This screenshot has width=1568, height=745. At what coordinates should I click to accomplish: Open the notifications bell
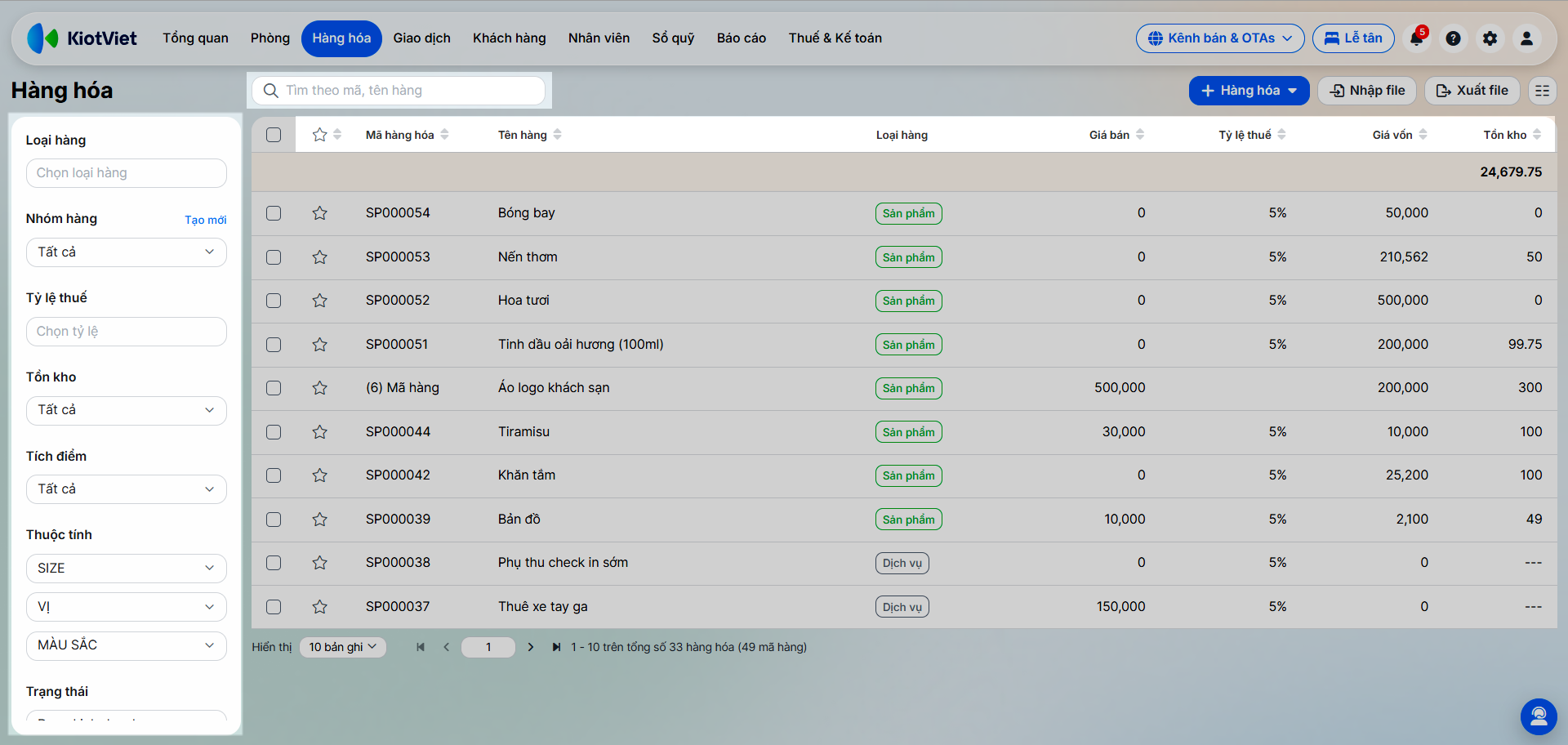point(1416,38)
